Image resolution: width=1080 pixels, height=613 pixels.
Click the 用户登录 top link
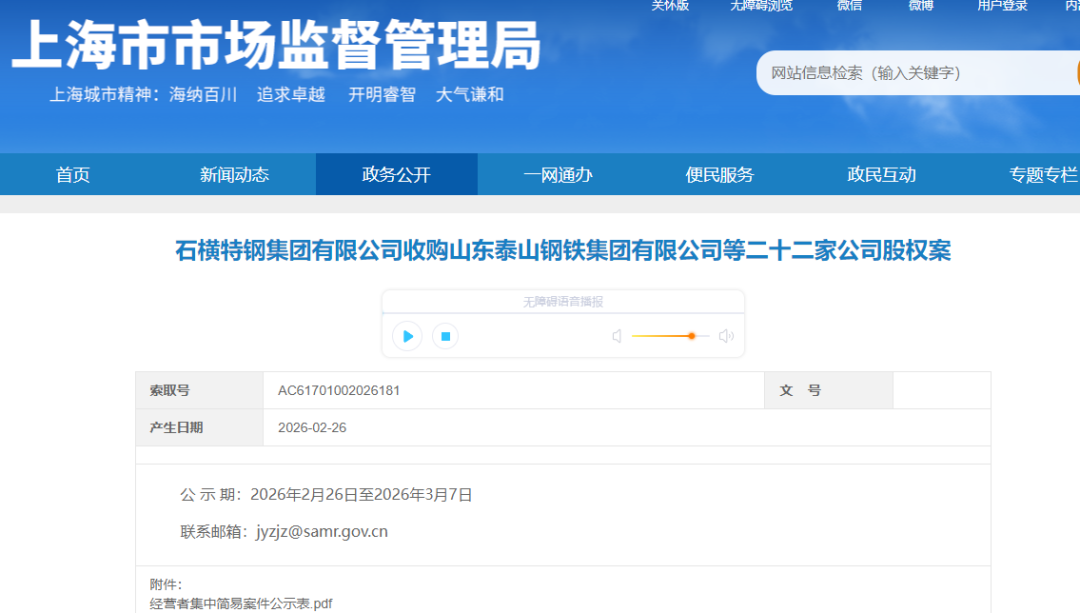click(1002, 6)
